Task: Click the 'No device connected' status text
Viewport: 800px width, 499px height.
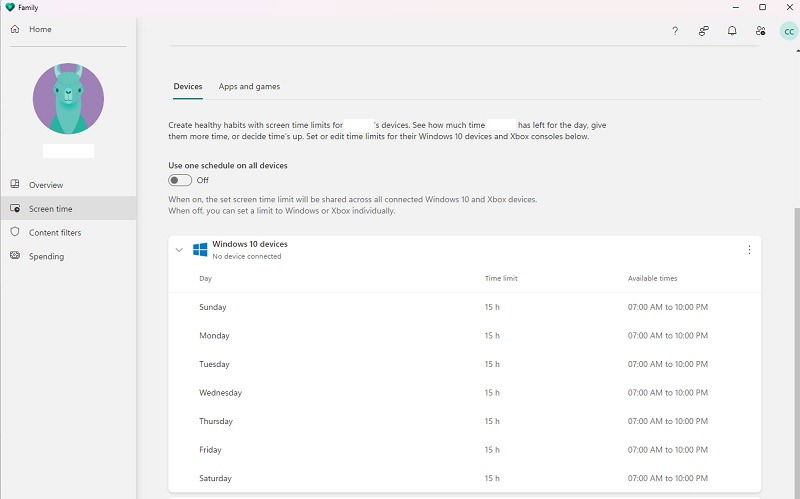Action: 246,256
